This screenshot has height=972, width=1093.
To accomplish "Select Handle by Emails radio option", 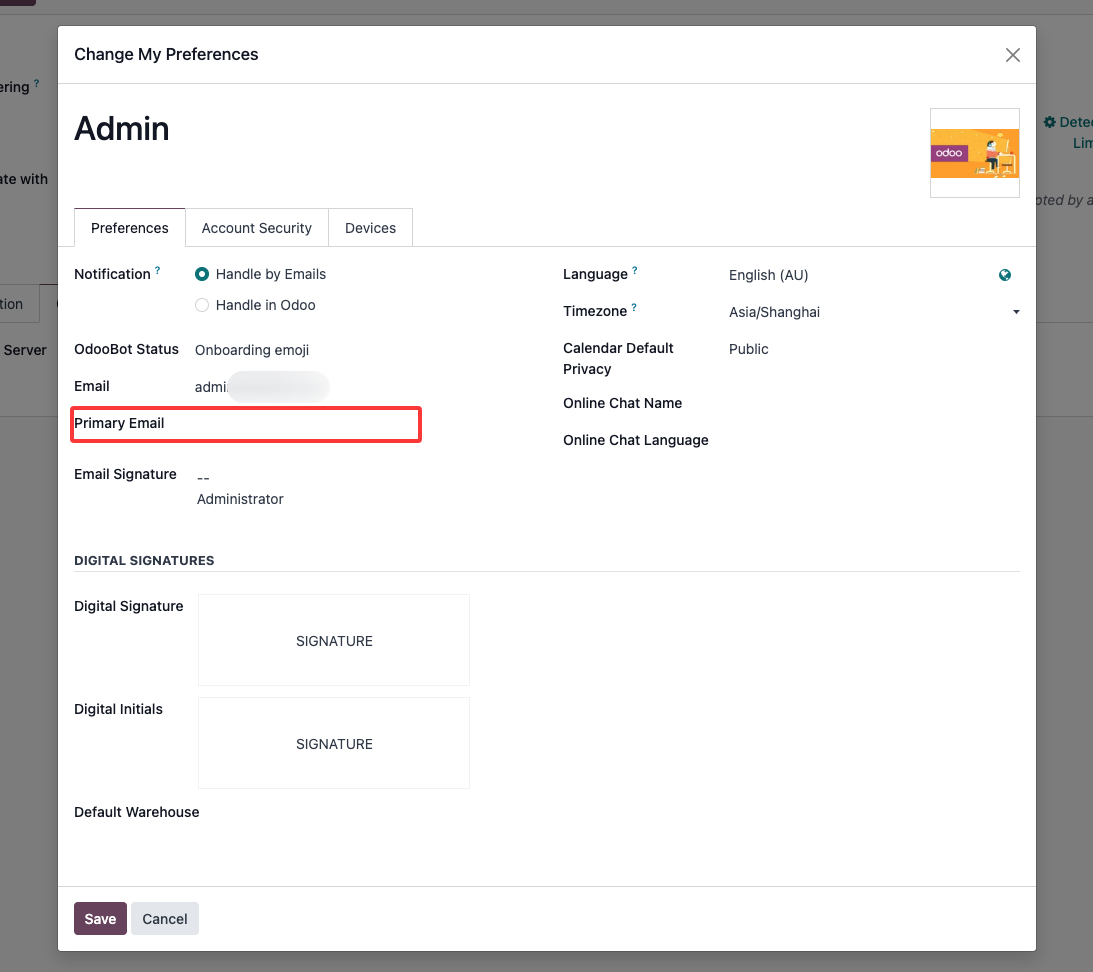I will pos(202,274).
